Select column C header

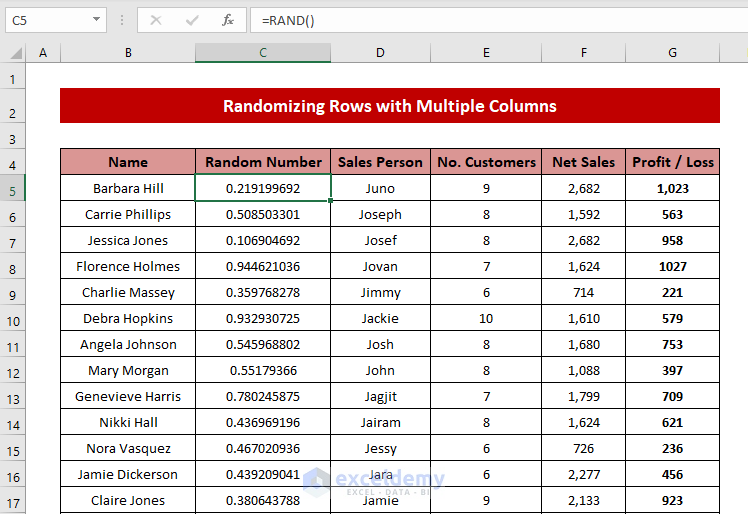click(x=263, y=52)
